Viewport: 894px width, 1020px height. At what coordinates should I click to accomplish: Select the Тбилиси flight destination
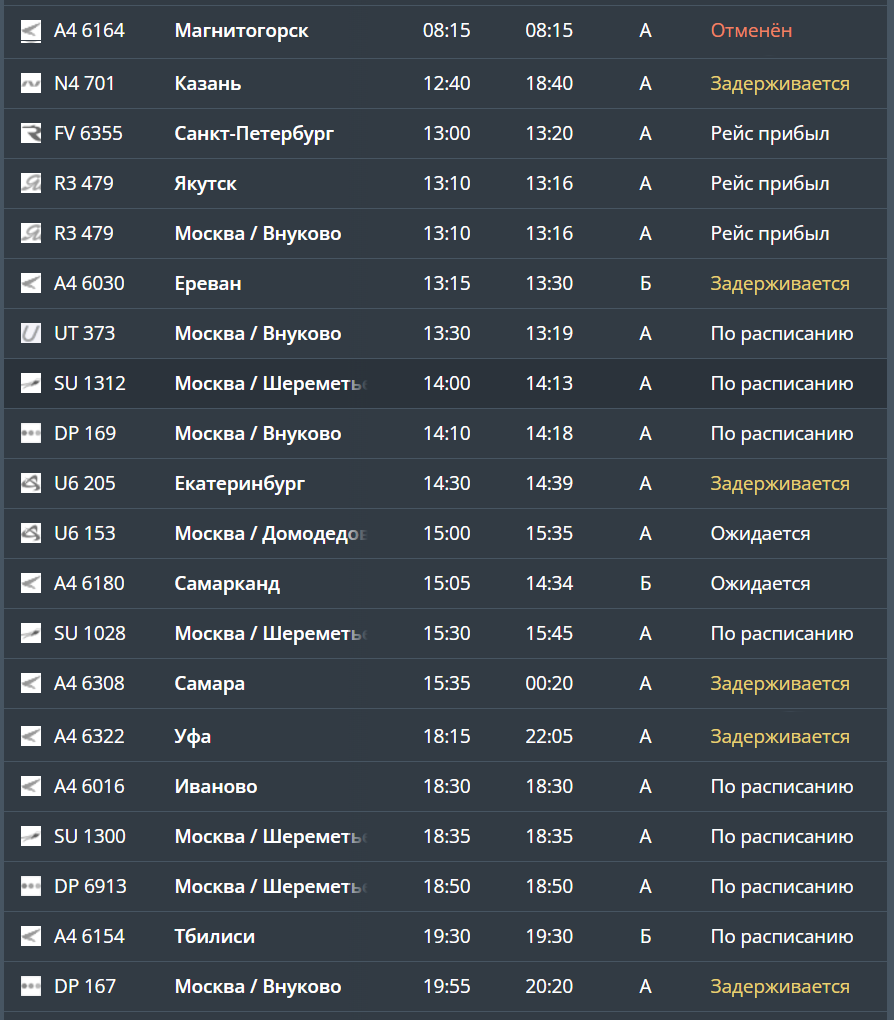click(x=214, y=937)
